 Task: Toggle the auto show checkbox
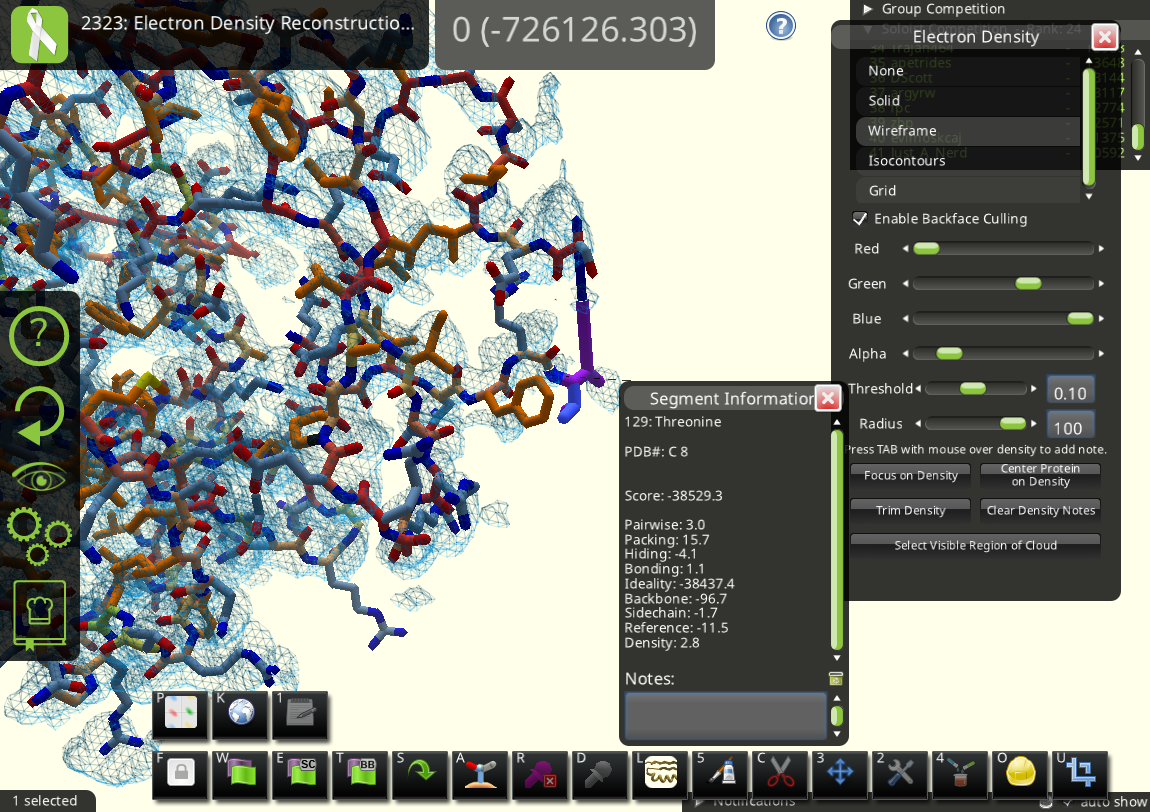(x=1068, y=802)
